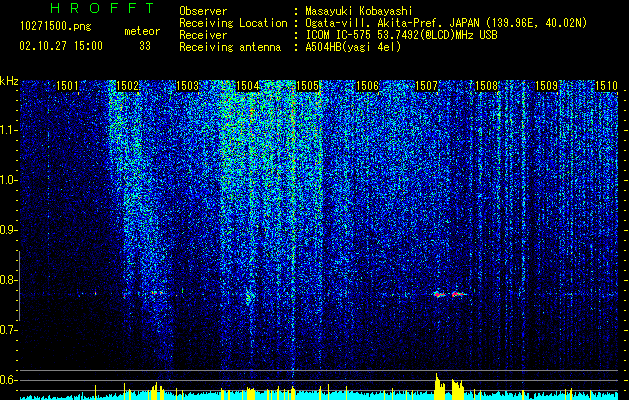
Task: Click the 1.1 frequency axis label
Action: pyautogui.click(x=8, y=130)
